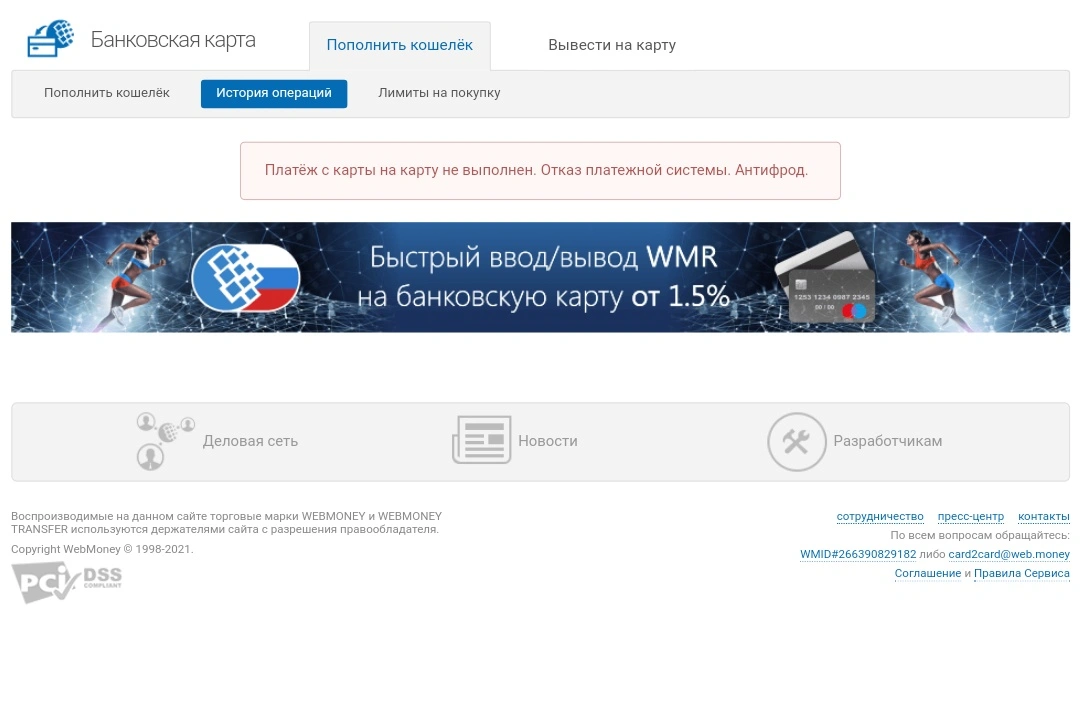1080x727 pixels.
Task: Open the Пополнить кошелёк submenu item
Action: click(107, 93)
